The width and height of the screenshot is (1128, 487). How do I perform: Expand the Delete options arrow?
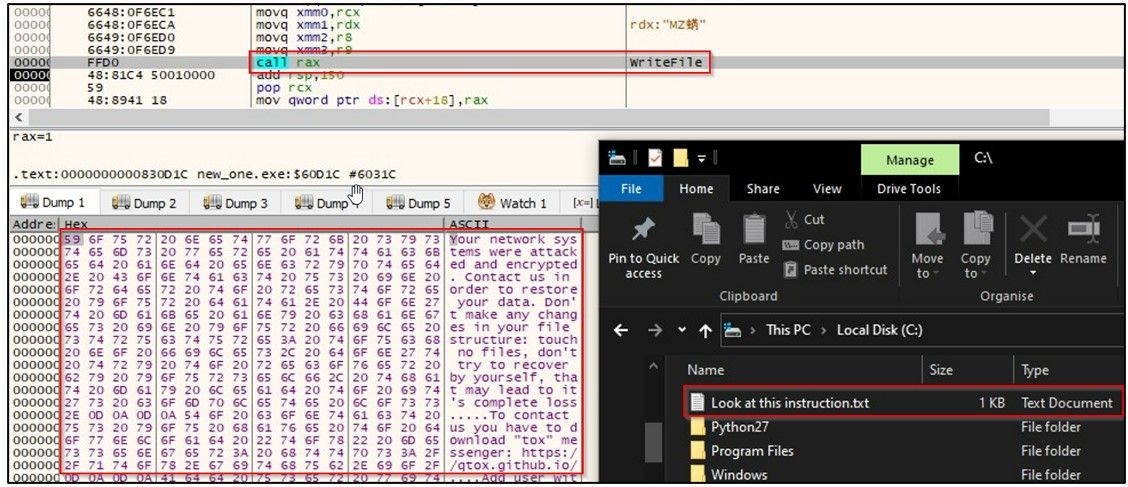1033,273
